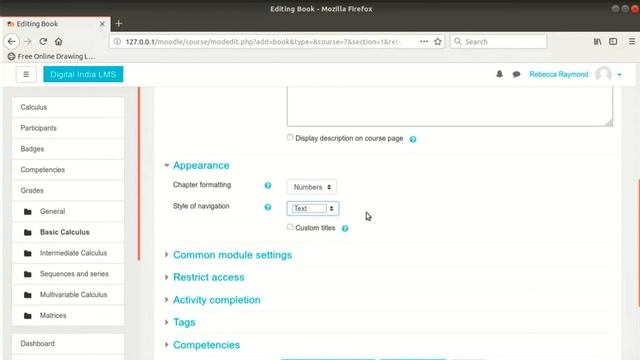This screenshot has width=640, height=360.
Task: Show sidebars using the sidebar icon
Action: pyautogui.click(x=613, y=41)
